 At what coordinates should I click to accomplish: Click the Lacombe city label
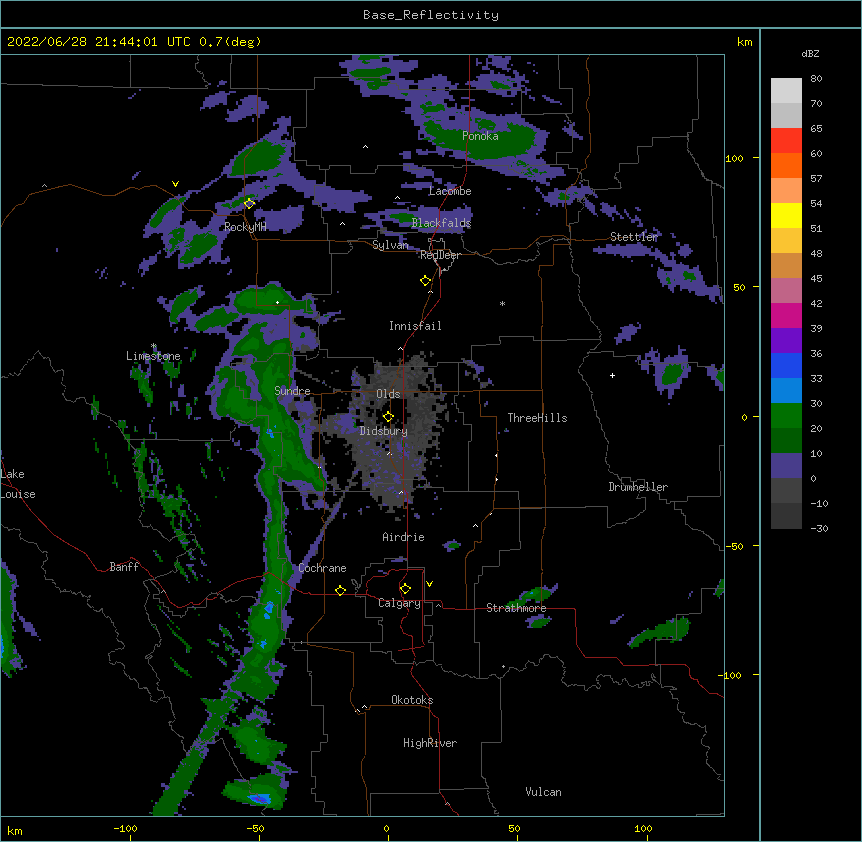click(x=450, y=191)
